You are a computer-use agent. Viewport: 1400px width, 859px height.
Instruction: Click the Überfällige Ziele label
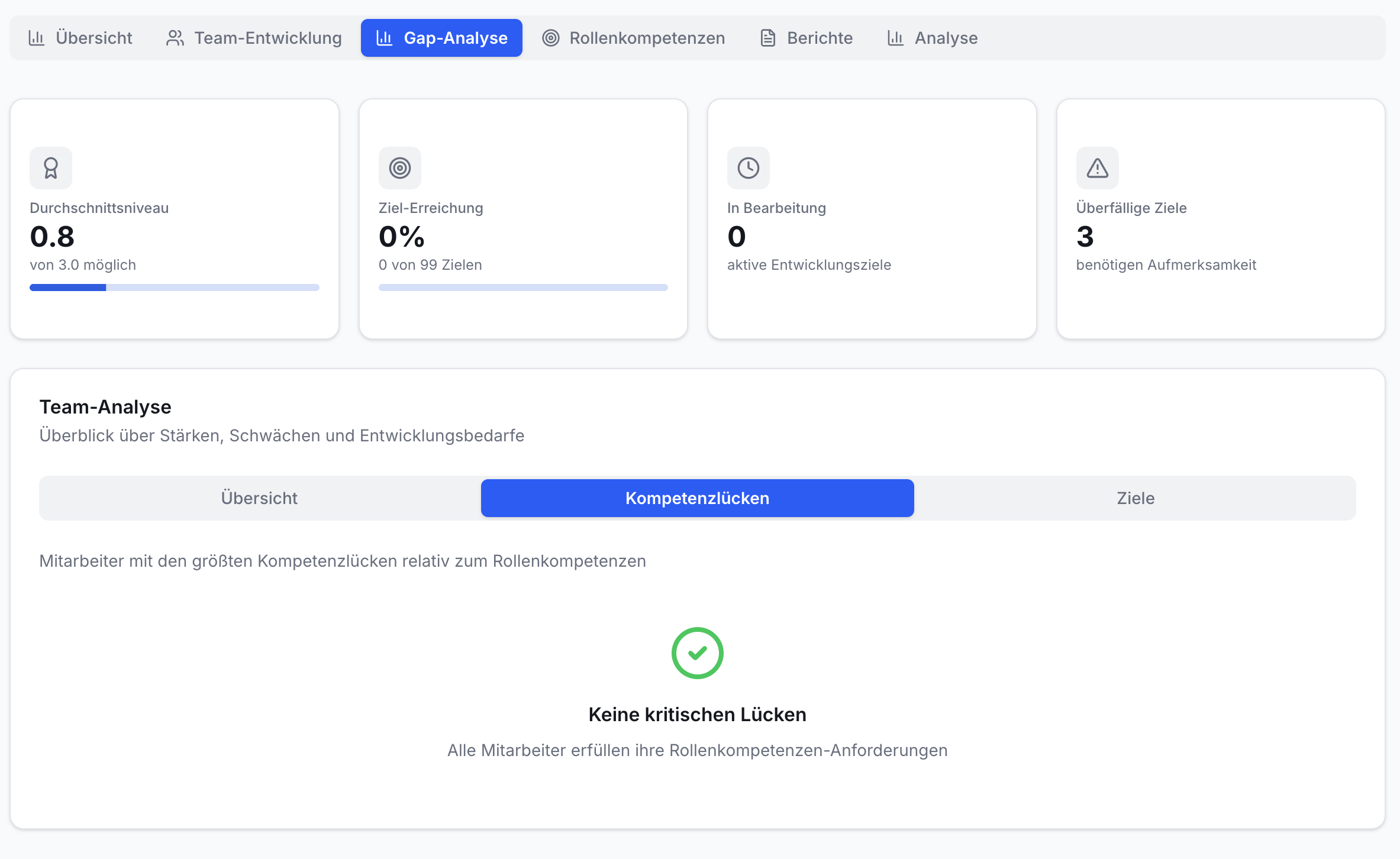click(x=1131, y=208)
